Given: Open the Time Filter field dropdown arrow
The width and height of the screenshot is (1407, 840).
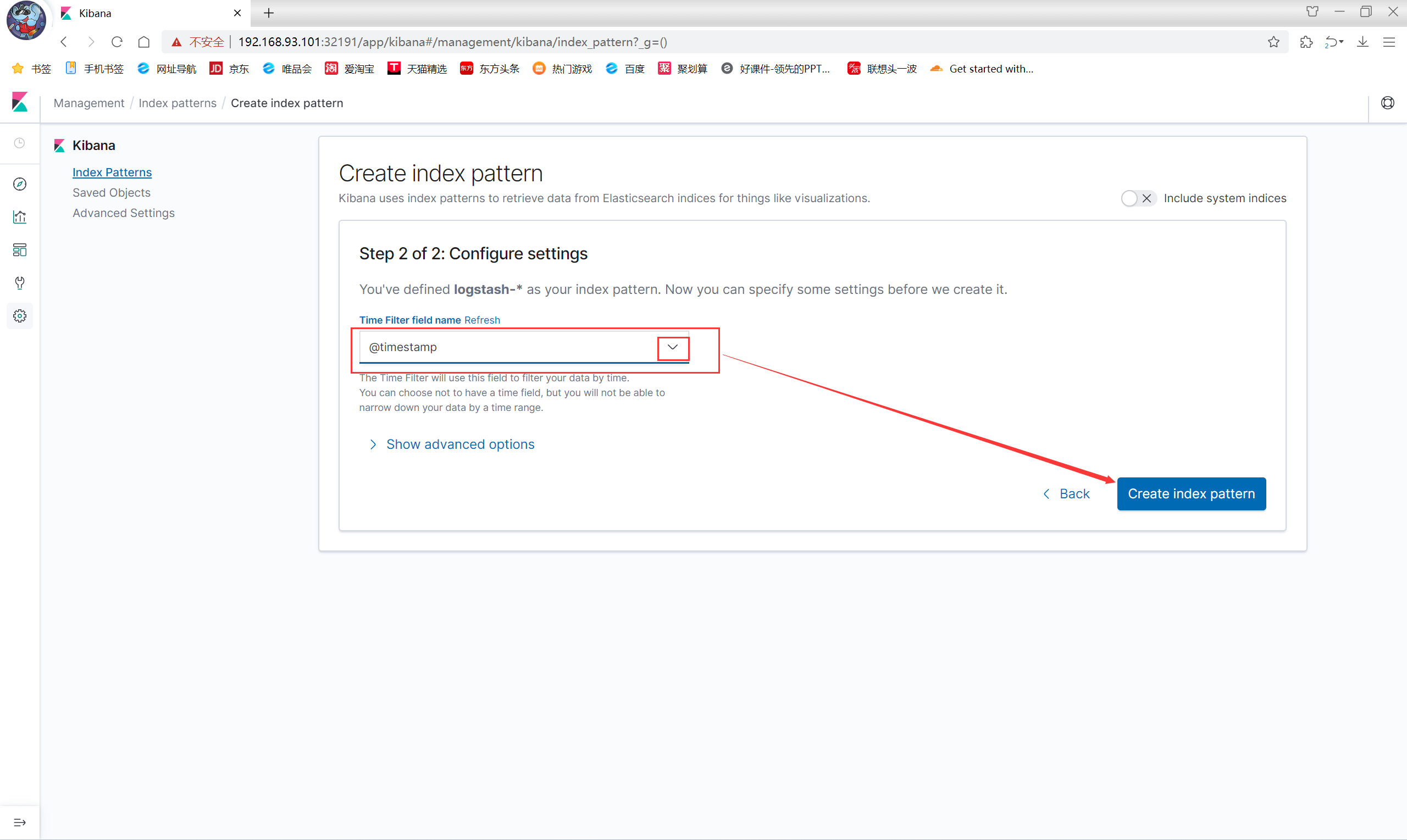Looking at the screenshot, I should pyautogui.click(x=672, y=347).
